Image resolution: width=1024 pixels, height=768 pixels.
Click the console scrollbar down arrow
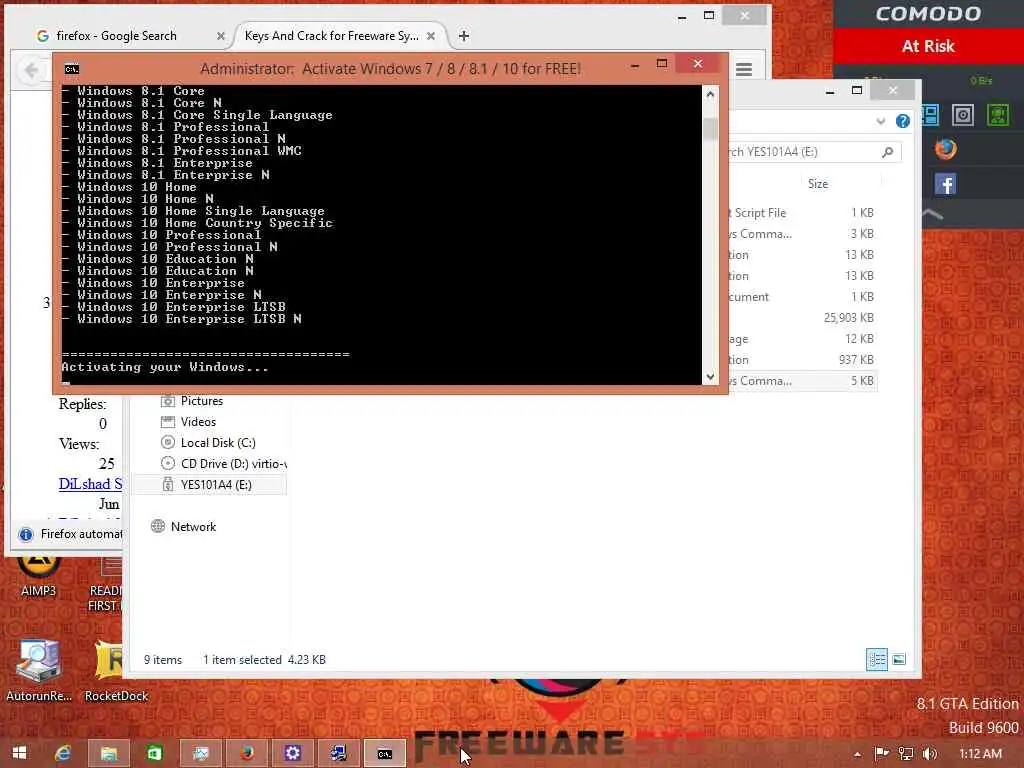(x=711, y=377)
